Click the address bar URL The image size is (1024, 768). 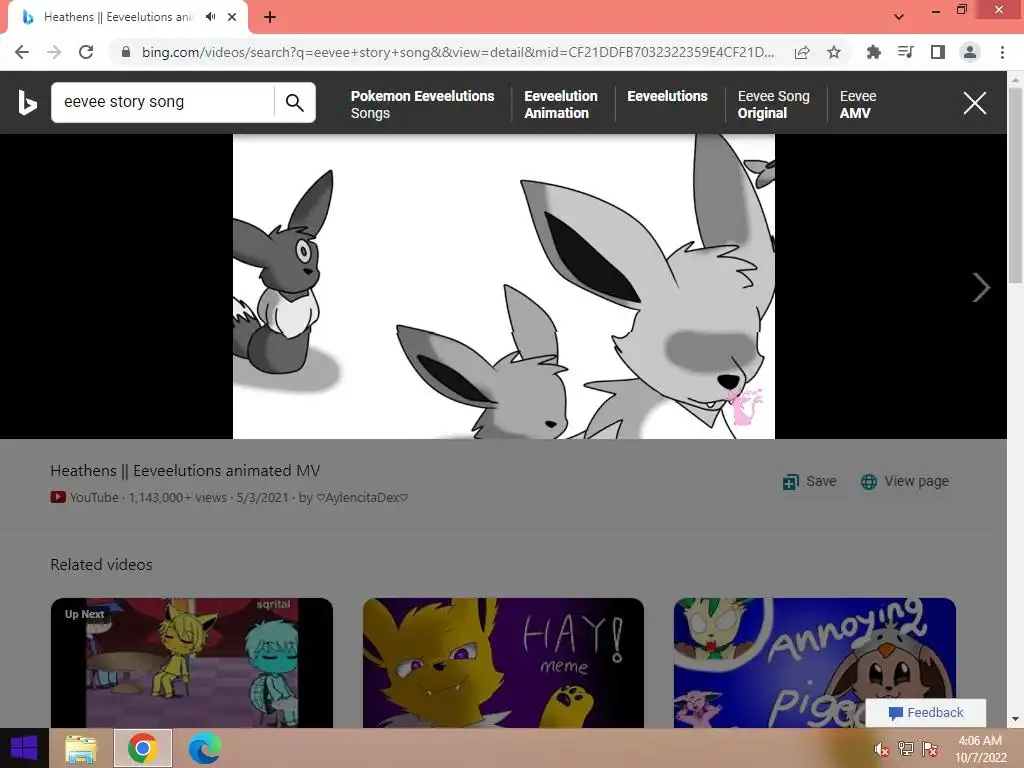[457, 52]
